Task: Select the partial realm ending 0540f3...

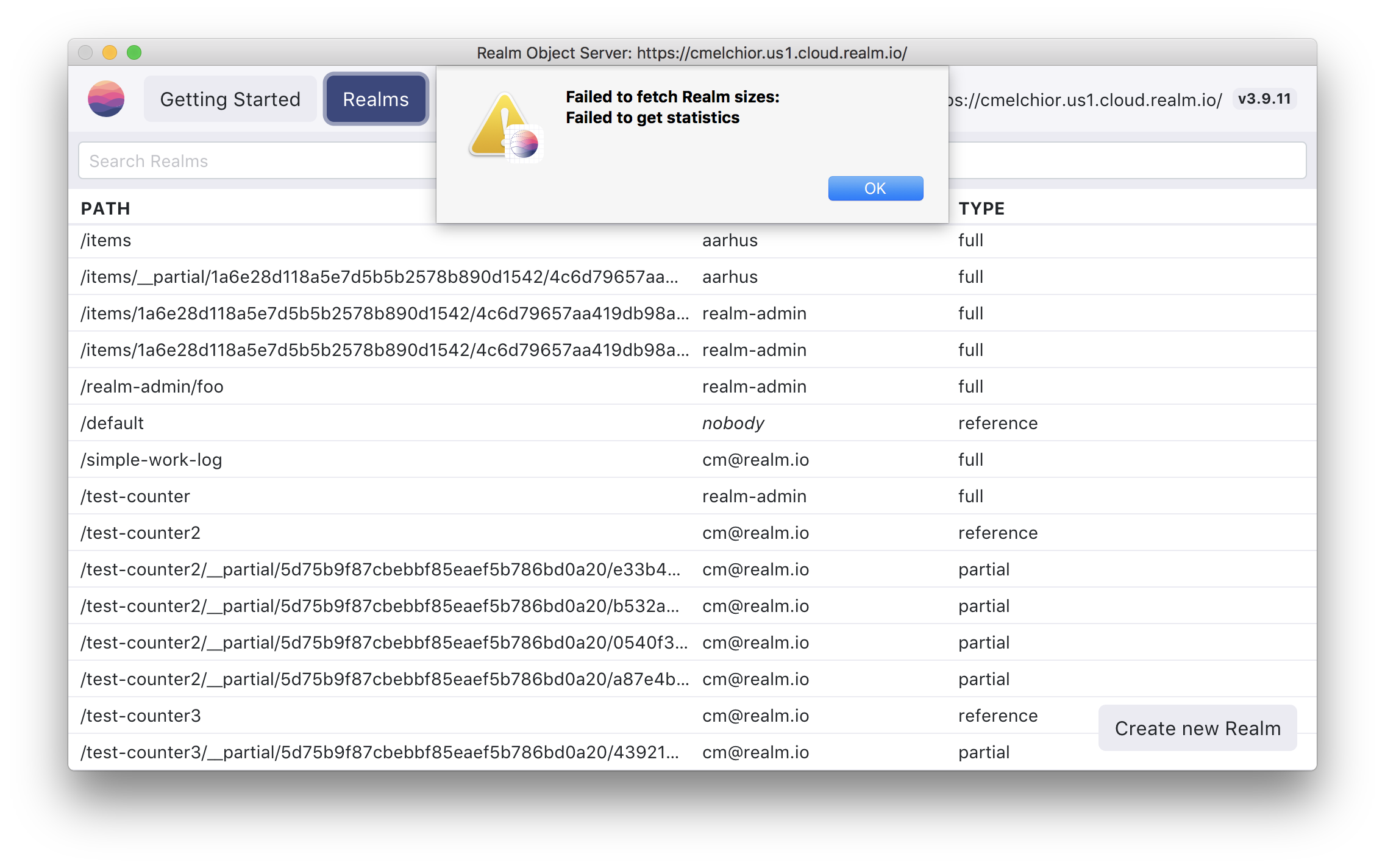Action: 692,642
